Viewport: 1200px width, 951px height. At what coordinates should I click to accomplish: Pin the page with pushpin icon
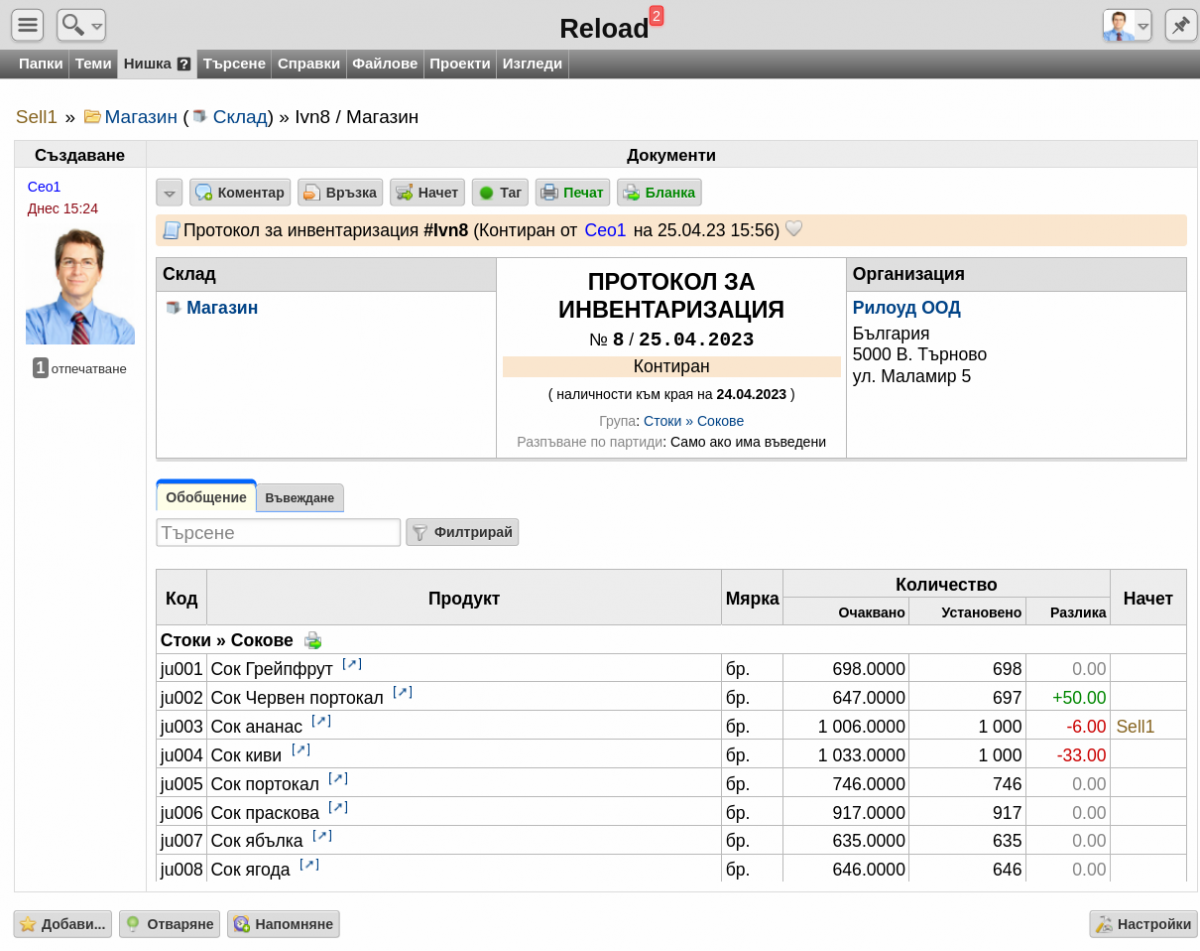(1181, 25)
